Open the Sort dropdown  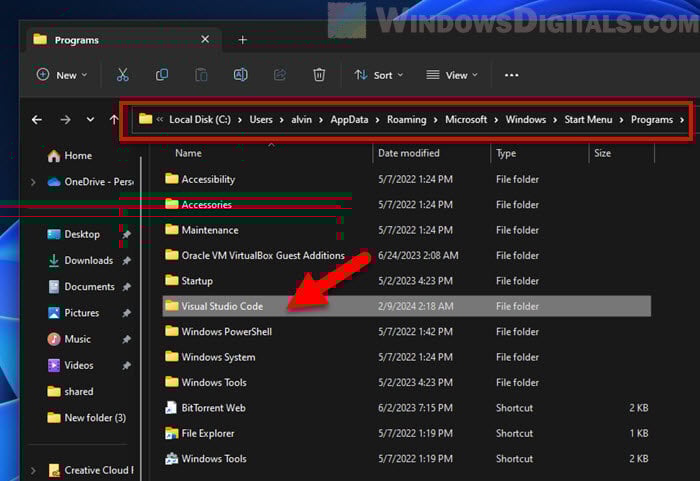[379, 75]
